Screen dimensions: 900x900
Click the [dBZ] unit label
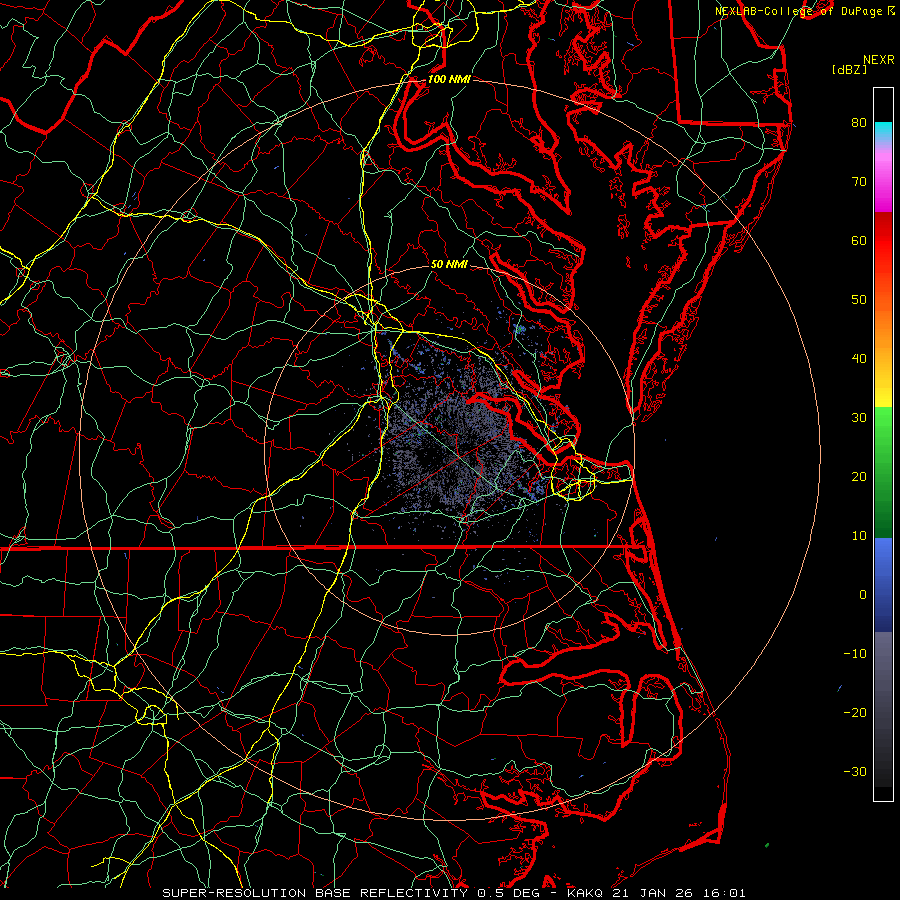849,69
